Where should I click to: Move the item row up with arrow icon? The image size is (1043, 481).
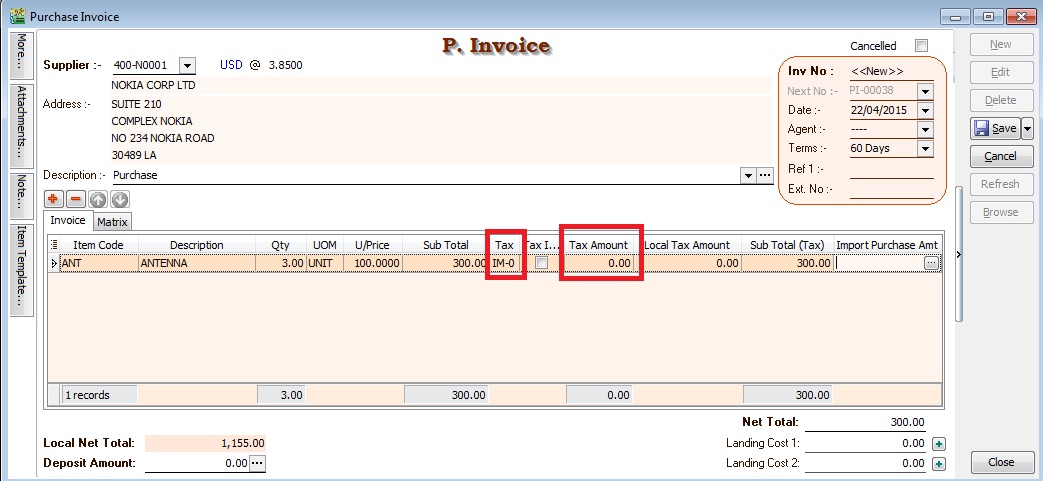click(x=98, y=200)
